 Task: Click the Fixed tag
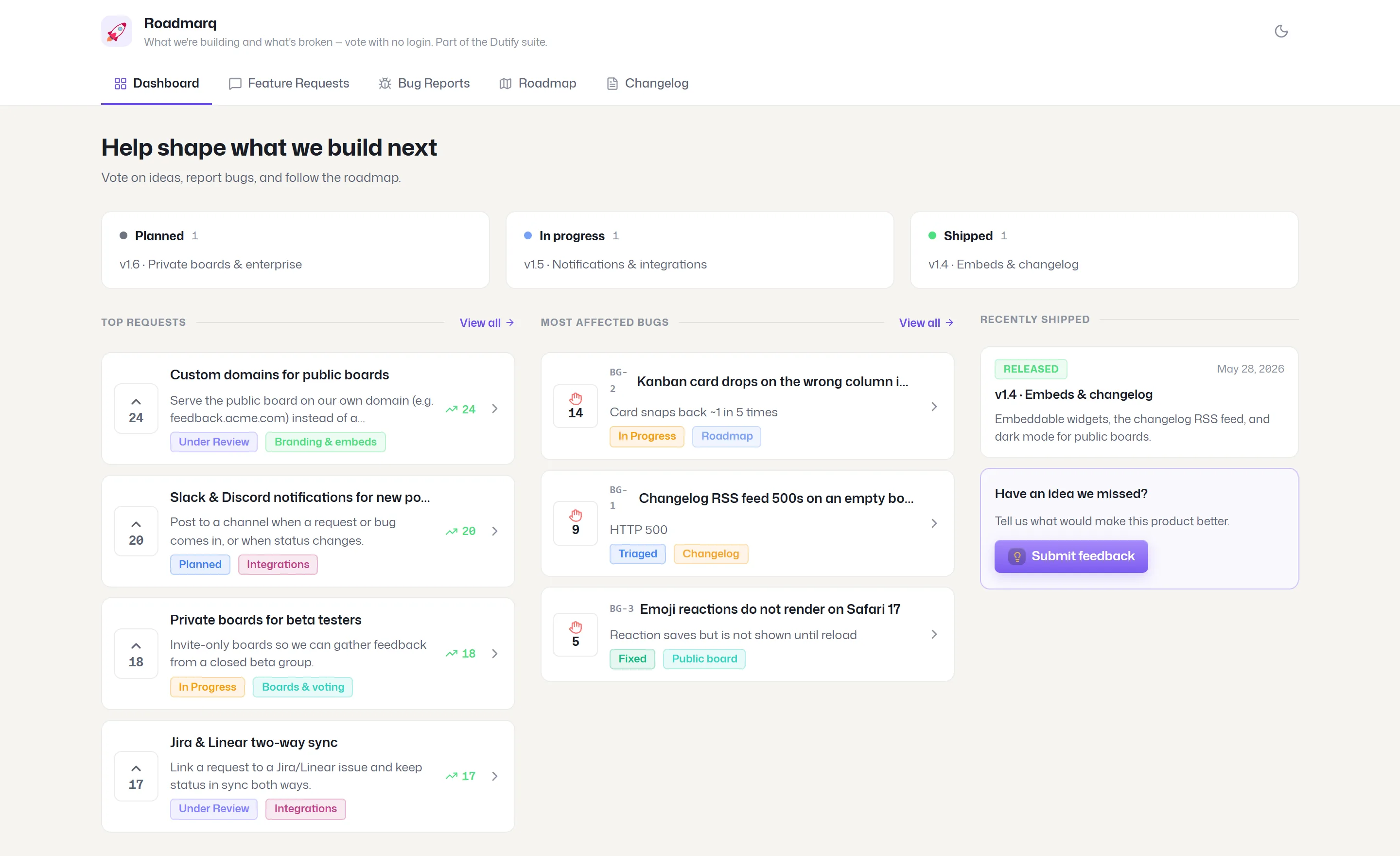pos(632,660)
